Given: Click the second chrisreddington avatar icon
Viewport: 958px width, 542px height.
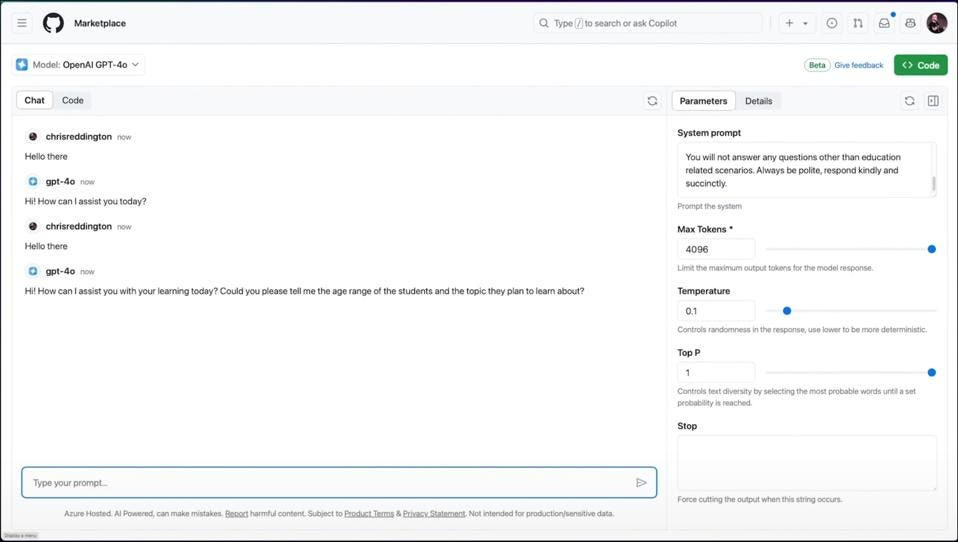Looking at the screenshot, I should [33, 227].
